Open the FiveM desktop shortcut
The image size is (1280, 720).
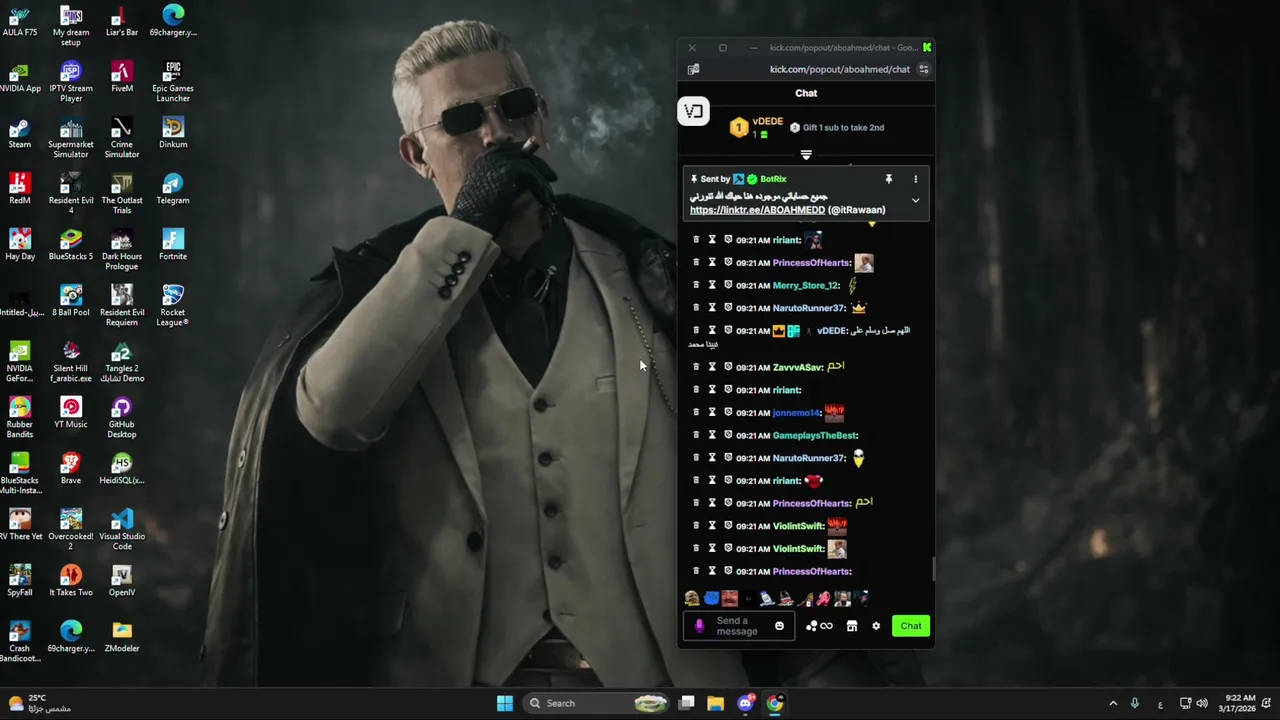tap(122, 77)
